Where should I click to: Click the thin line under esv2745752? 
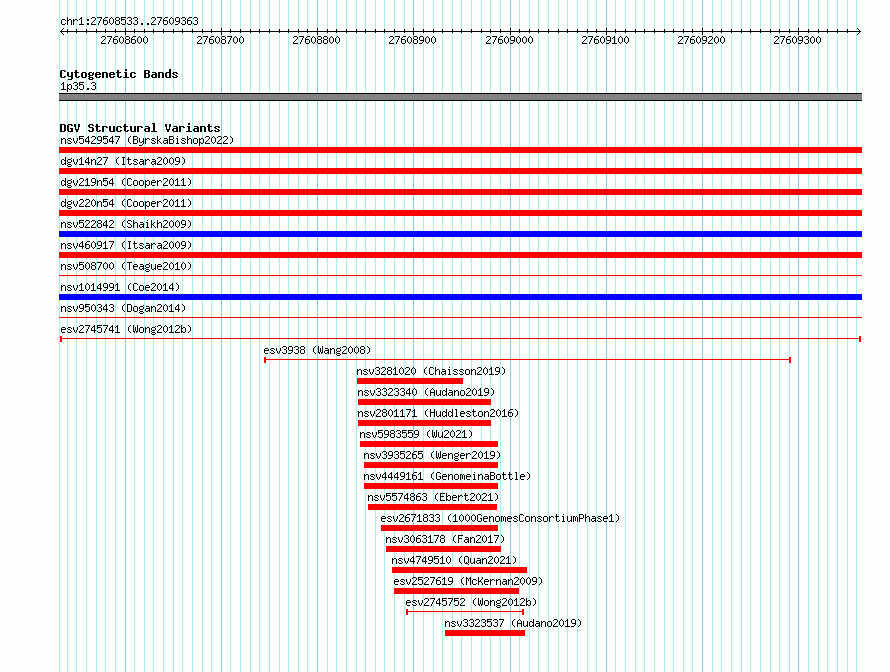[x=465, y=612]
